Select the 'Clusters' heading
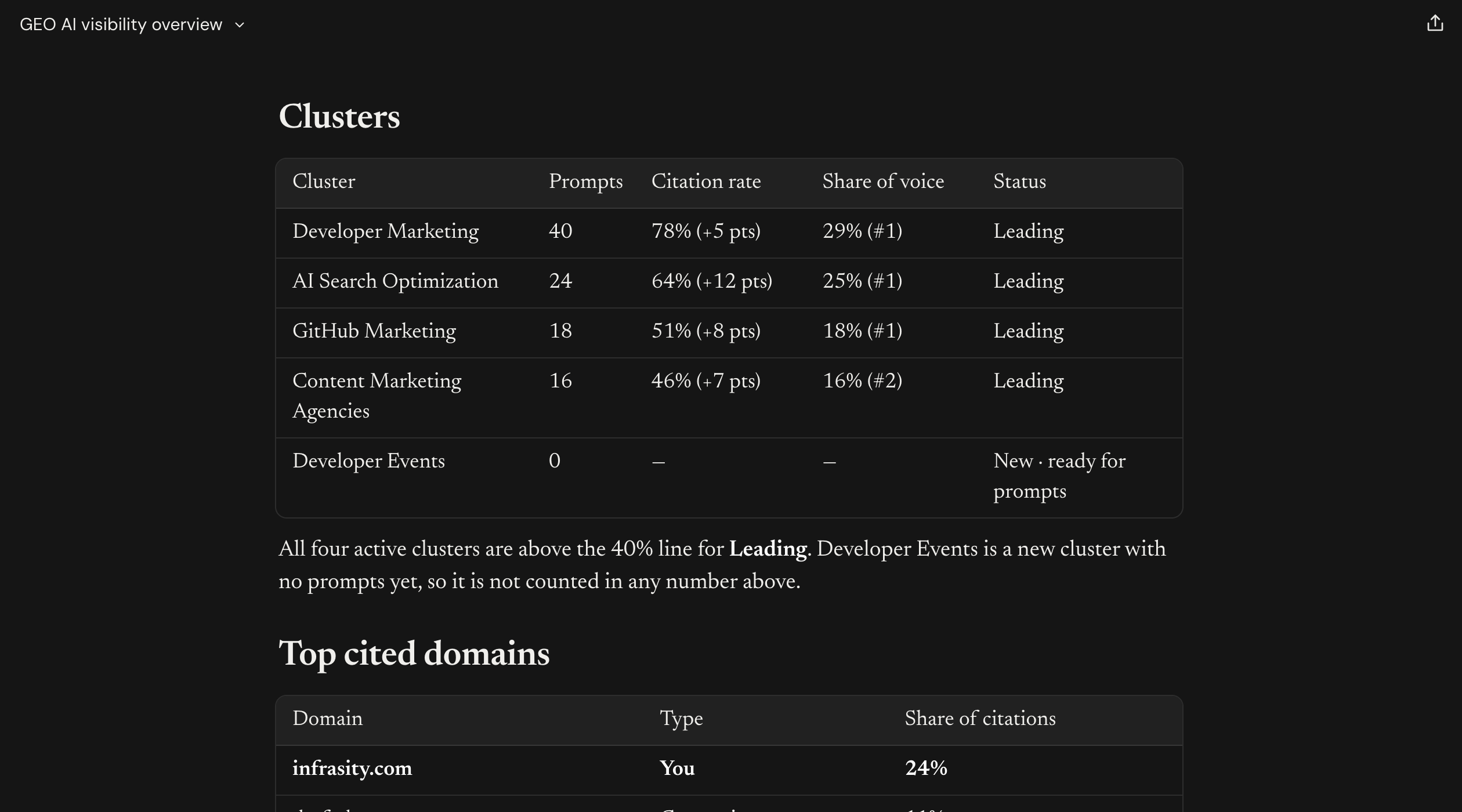1462x812 pixels. click(x=339, y=117)
